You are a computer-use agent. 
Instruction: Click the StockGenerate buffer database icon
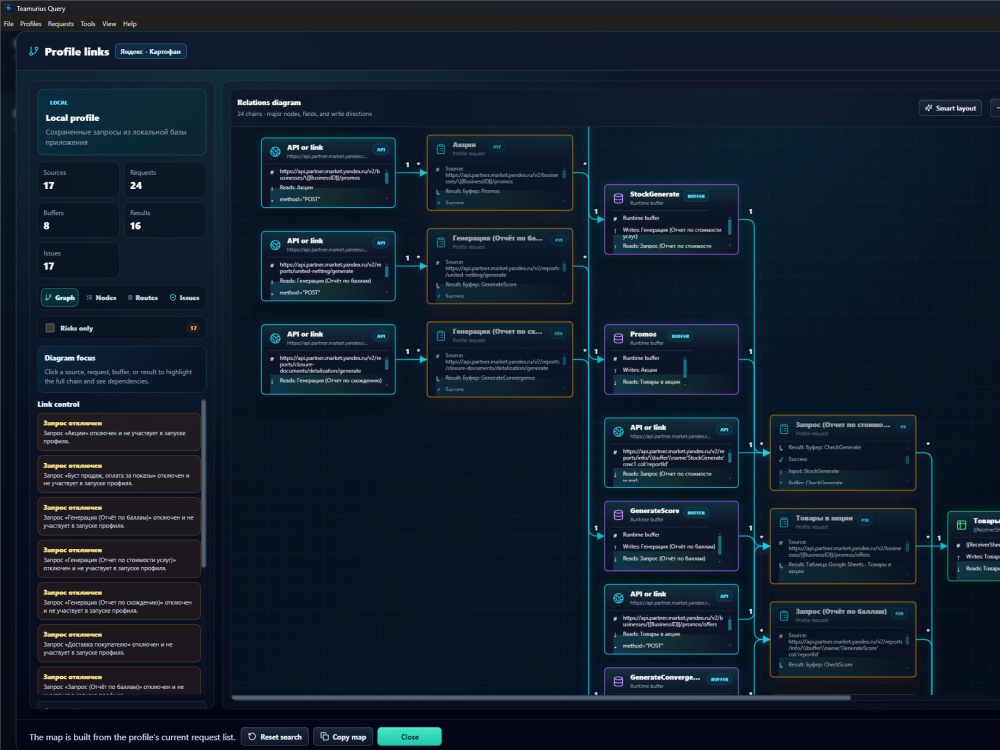(618, 198)
